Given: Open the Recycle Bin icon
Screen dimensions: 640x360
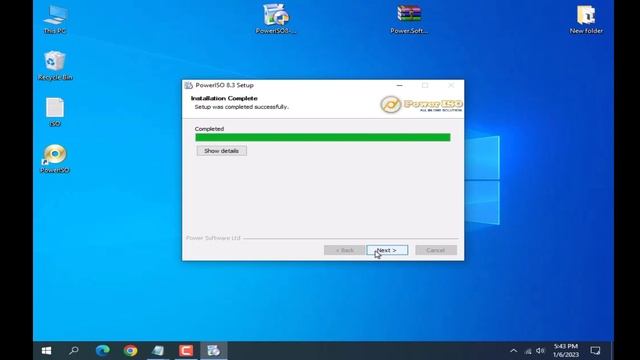Looking at the screenshot, I should pyautogui.click(x=55, y=65).
